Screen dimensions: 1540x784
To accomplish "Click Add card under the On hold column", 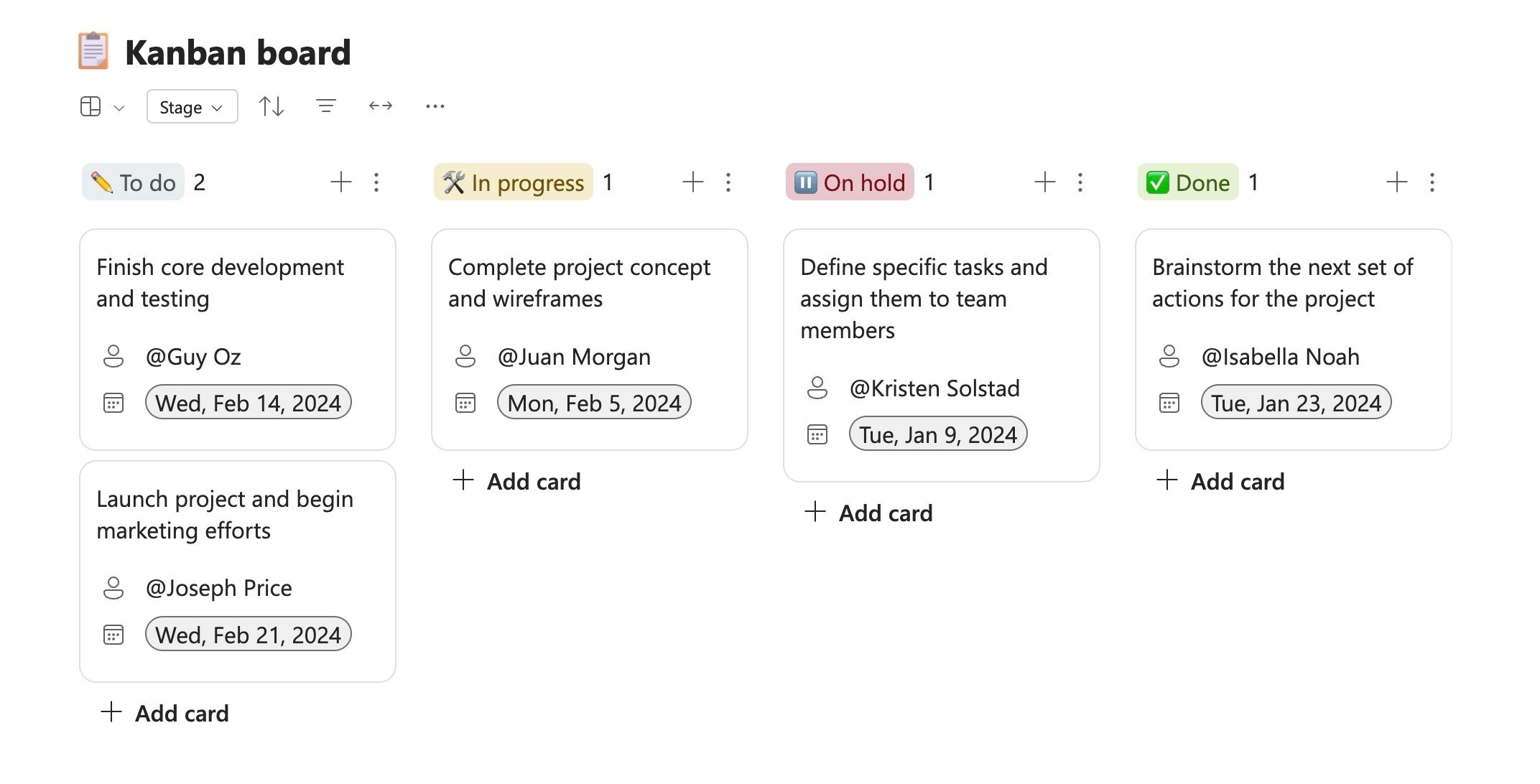I will pos(868,513).
